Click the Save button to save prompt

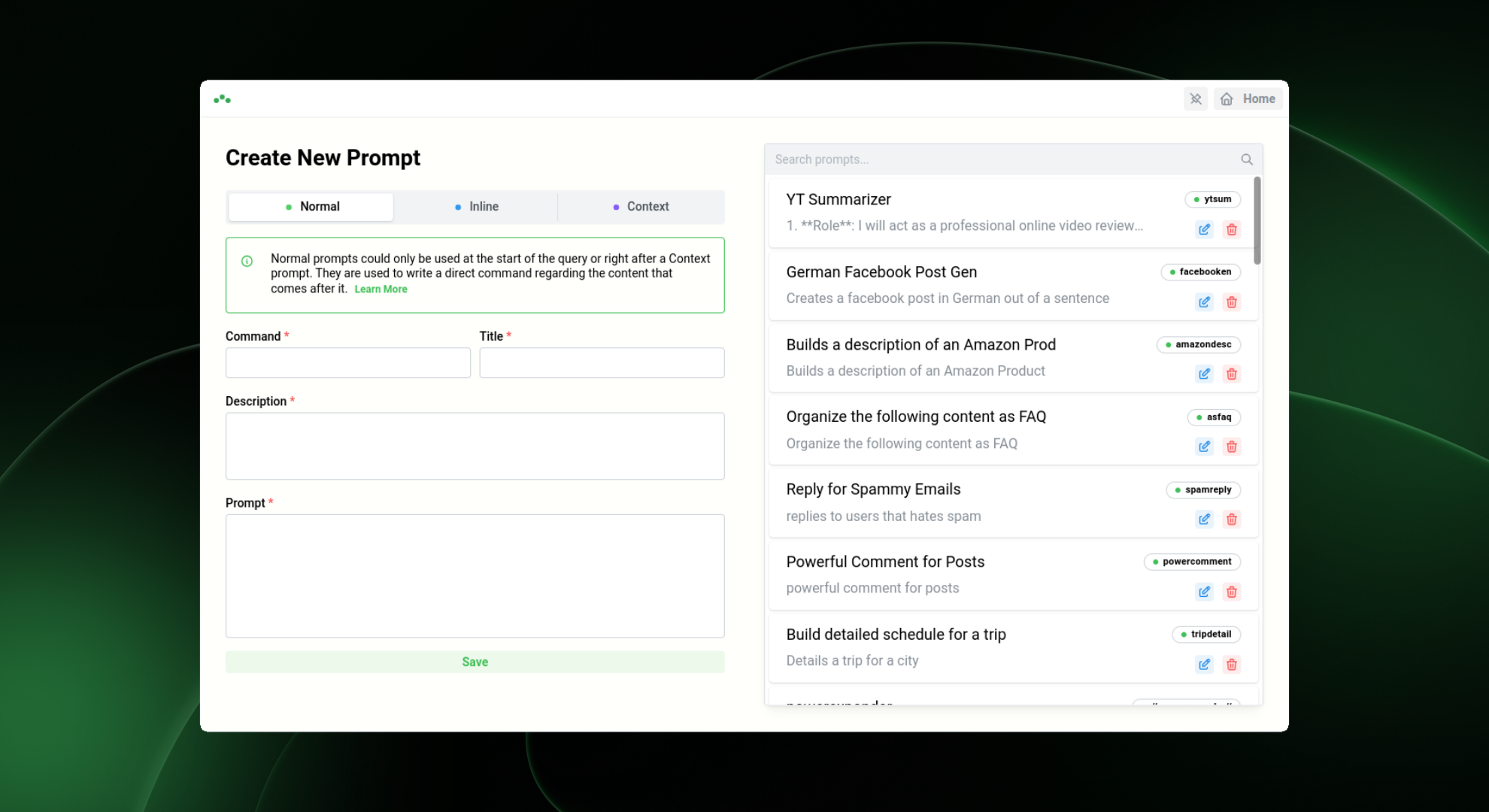tap(475, 662)
